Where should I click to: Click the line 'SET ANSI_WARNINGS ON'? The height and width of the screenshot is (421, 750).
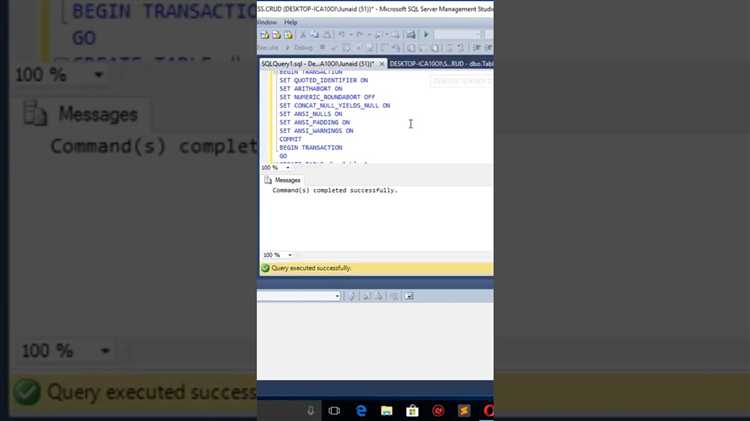[316, 131]
